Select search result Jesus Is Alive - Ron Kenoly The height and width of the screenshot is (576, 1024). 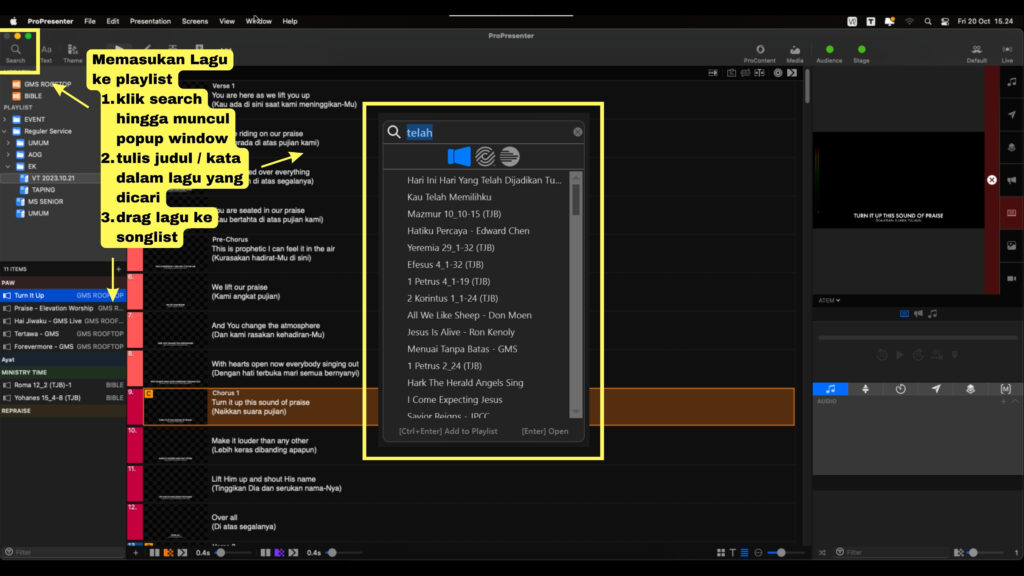461,332
